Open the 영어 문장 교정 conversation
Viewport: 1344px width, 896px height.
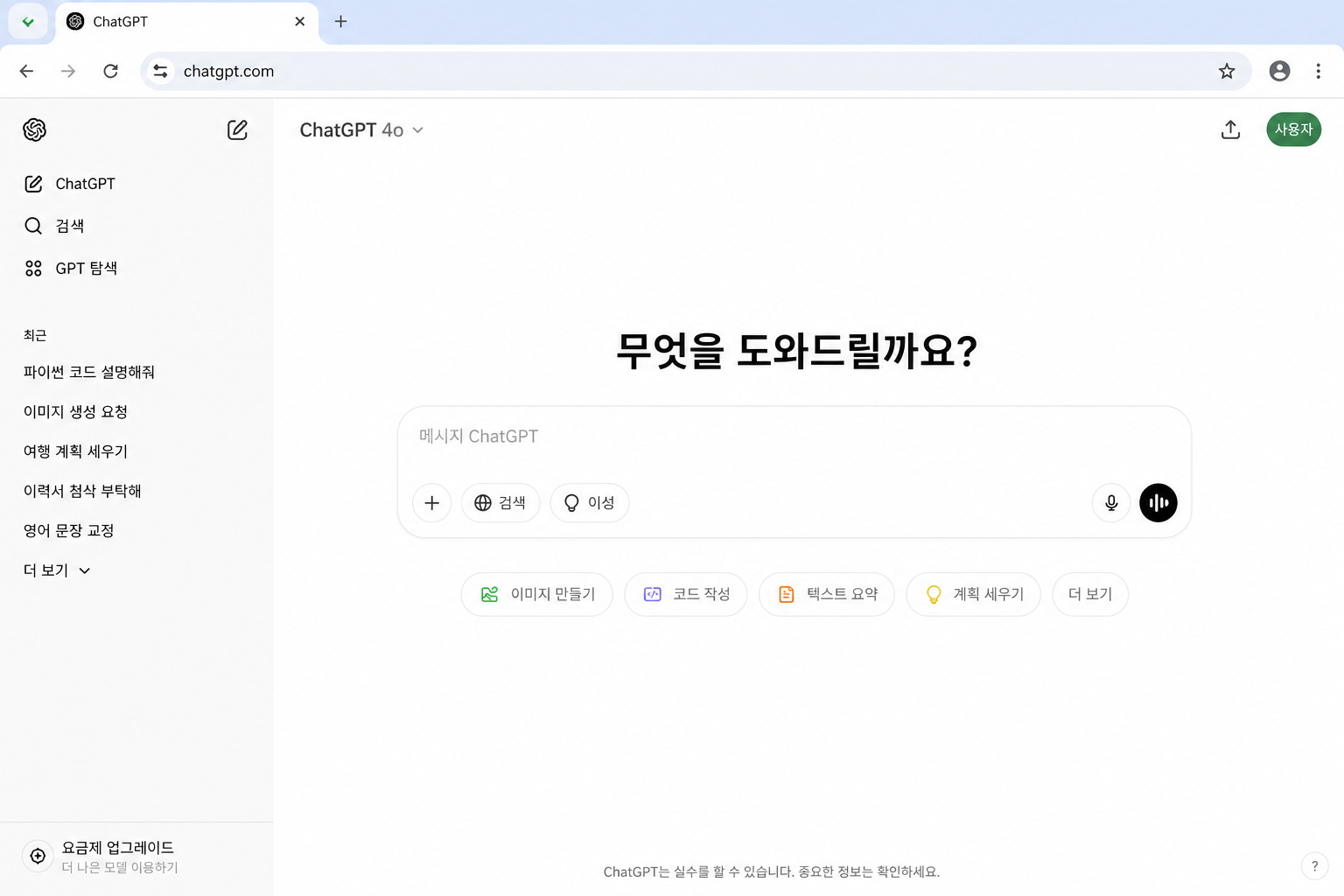click(68, 530)
